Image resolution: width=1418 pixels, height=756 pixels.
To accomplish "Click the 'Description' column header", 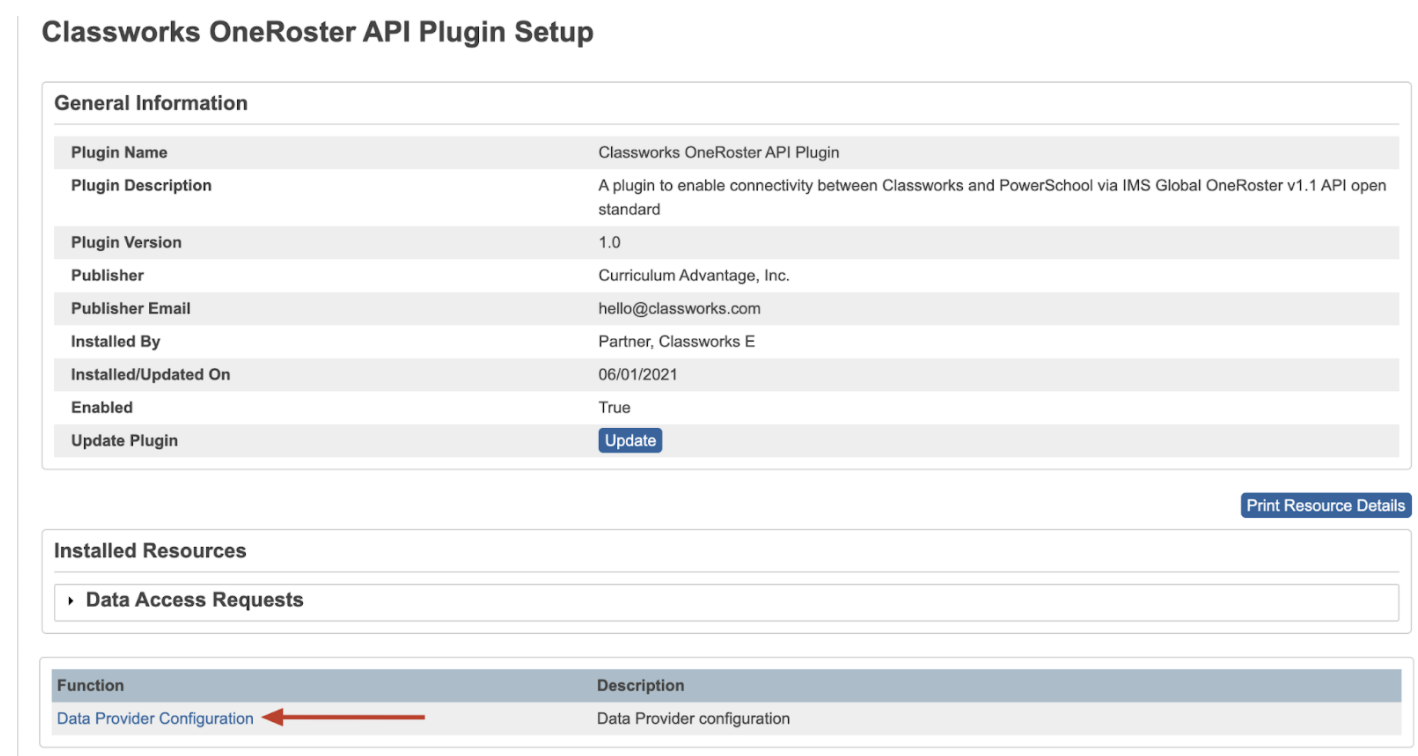I will pyautogui.click(x=640, y=685).
